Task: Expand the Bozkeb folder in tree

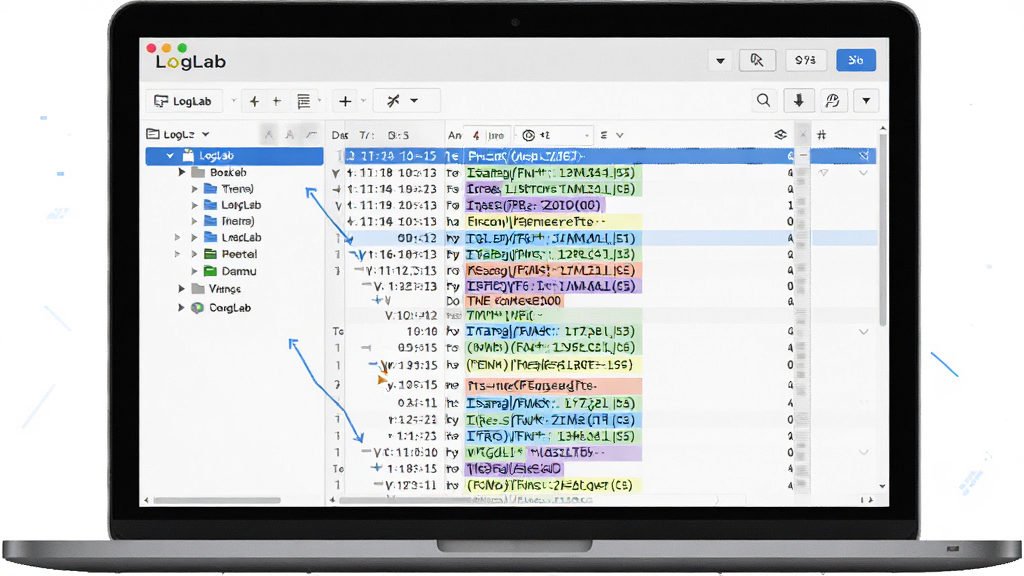Action: (182, 172)
